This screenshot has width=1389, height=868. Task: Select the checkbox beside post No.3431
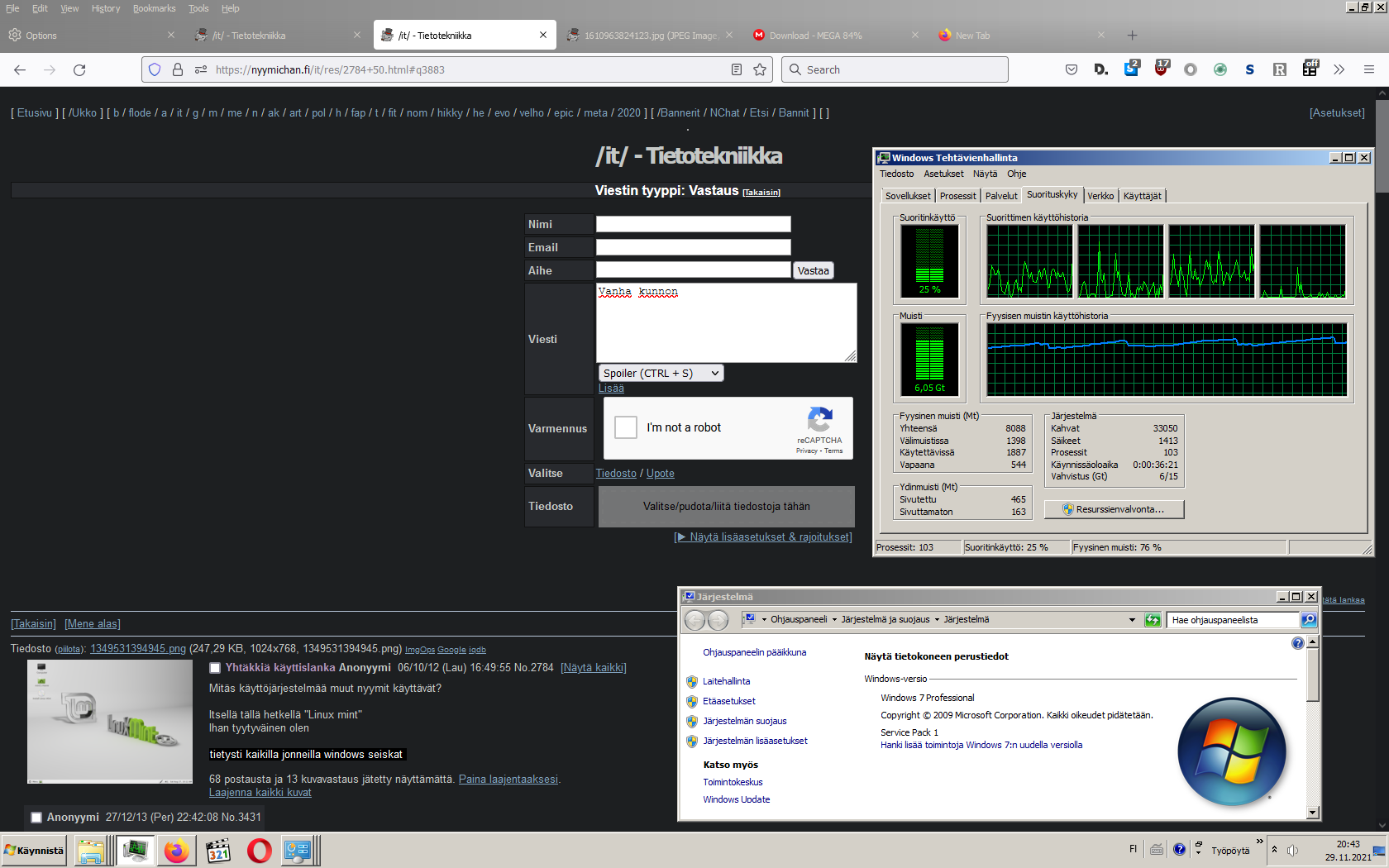[36, 818]
